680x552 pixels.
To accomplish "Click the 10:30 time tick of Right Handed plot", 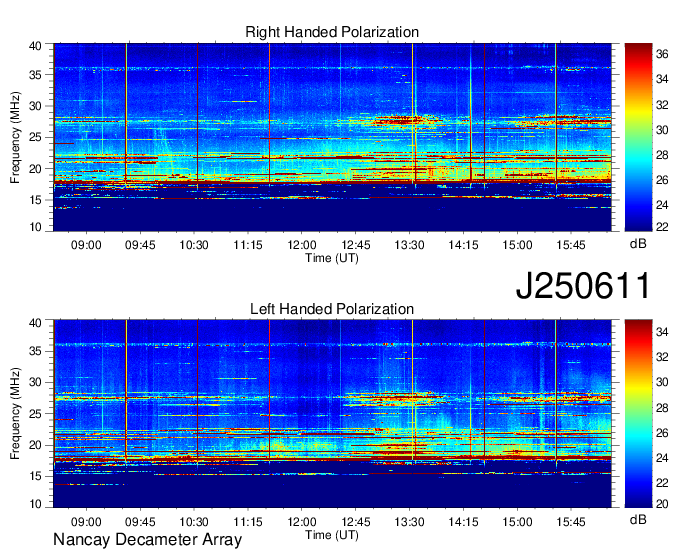I will pyautogui.click(x=194, y=245).
